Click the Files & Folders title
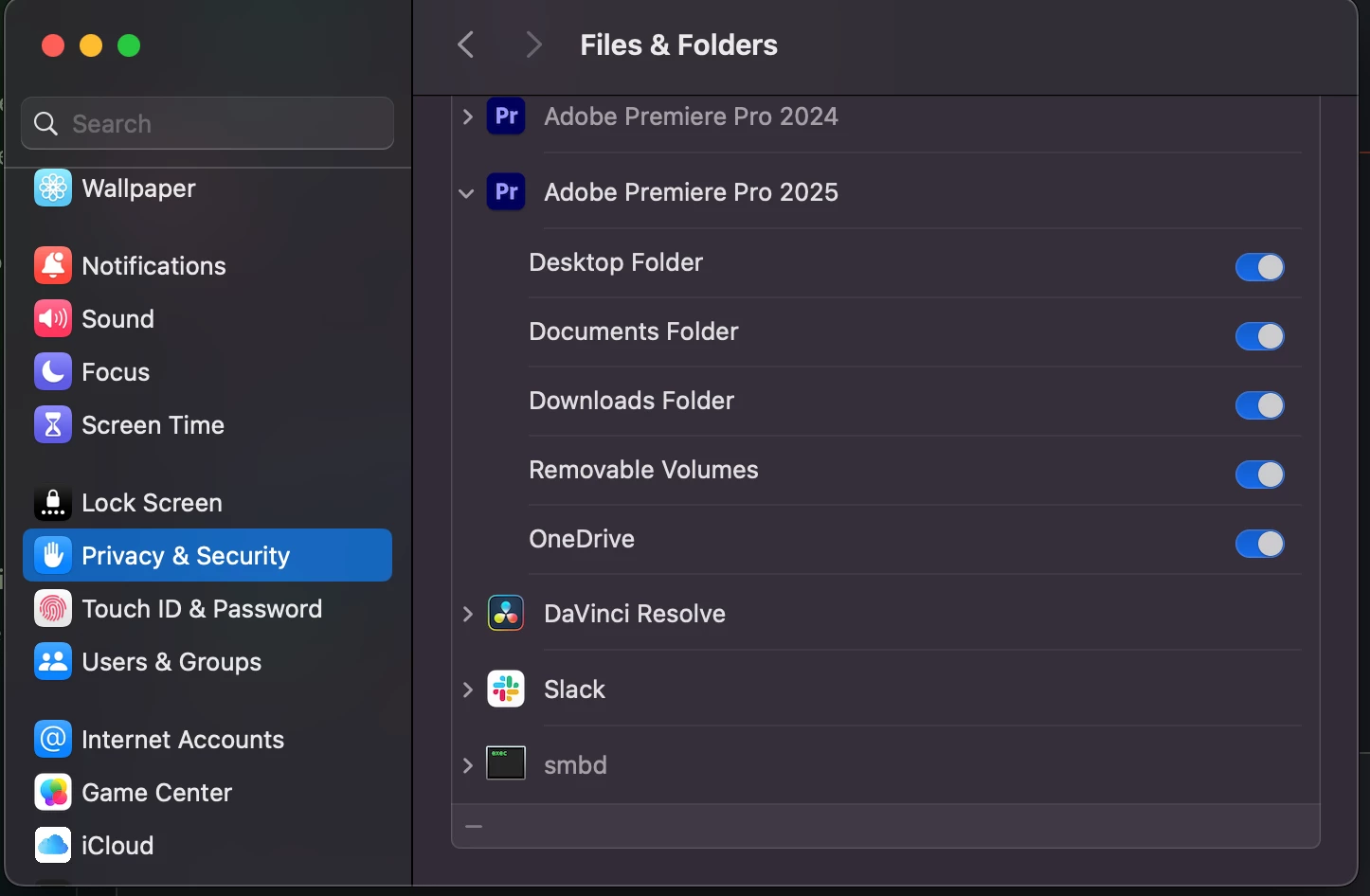Viewport: 1370px width, 896px height. click(678, 45)
